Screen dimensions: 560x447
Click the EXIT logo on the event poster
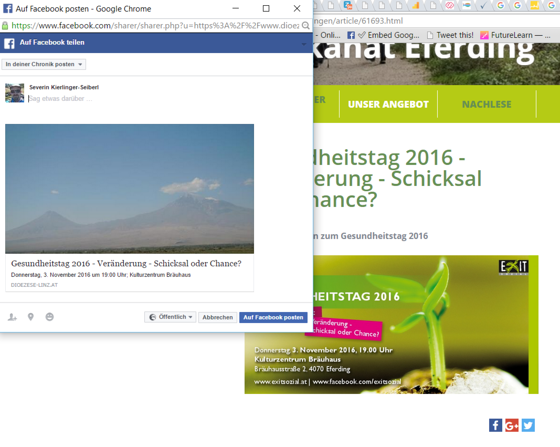pyautogui.click(x=514, y=267)
